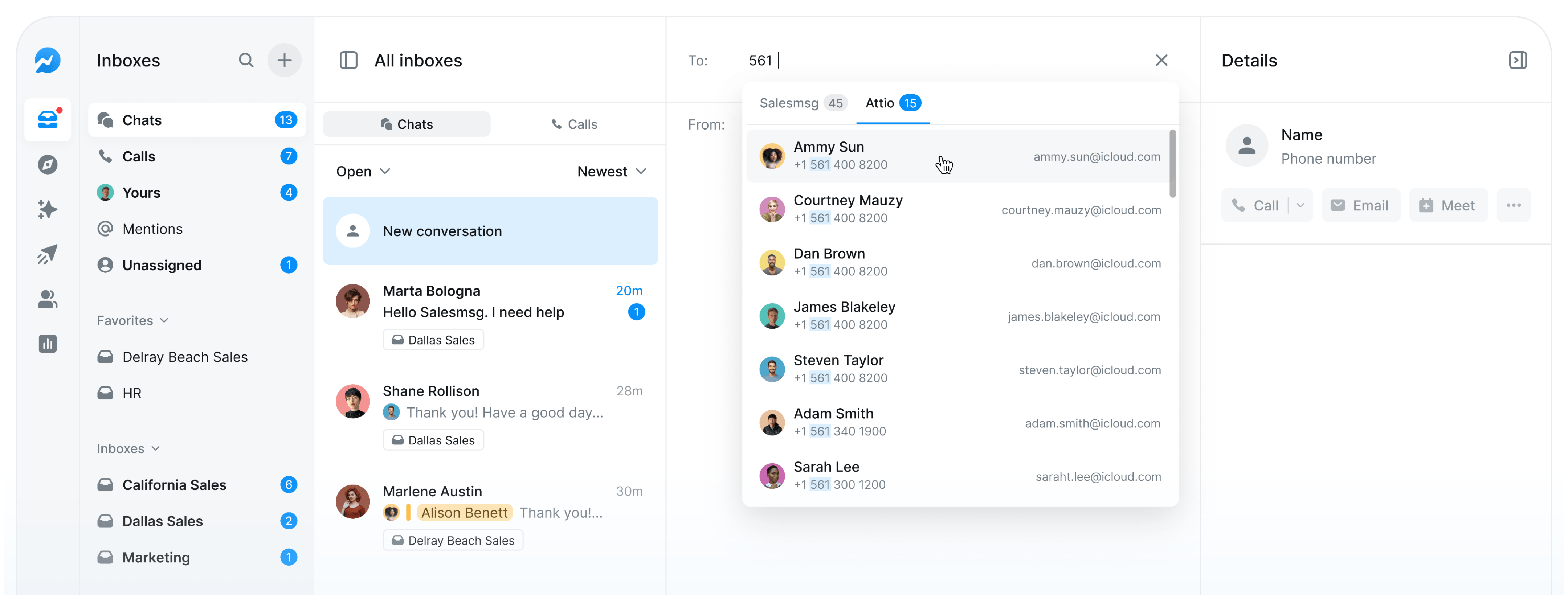Open the Analytics bar chart icon

point(48,344)
